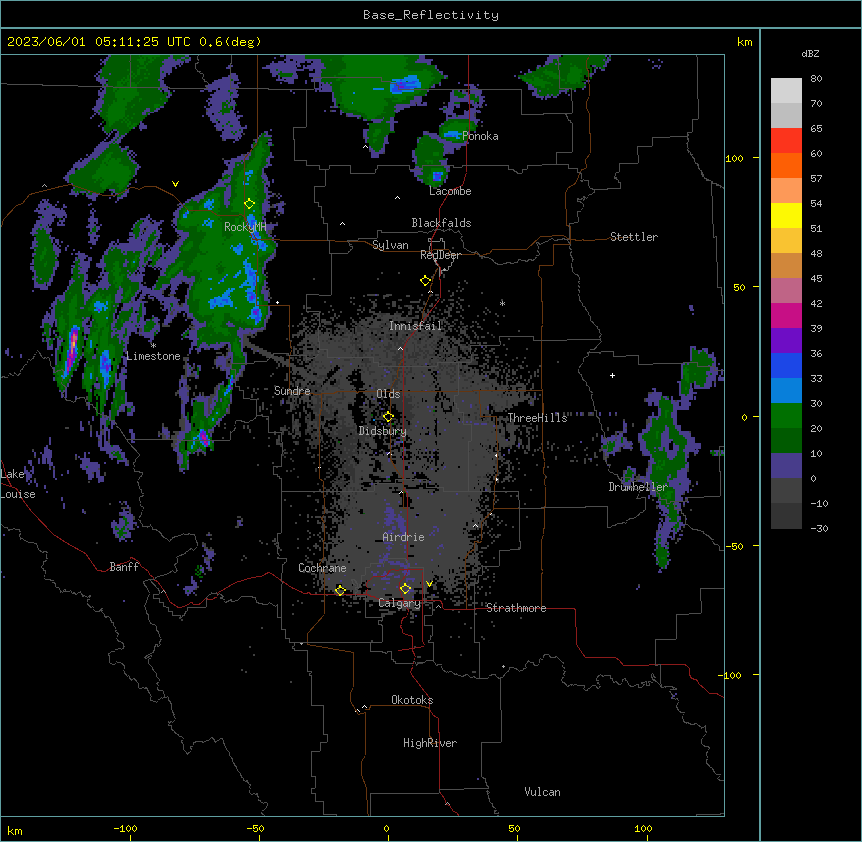This screenshot has height=842, width=862.
Task: Select the purple 36-39 dBZ legend swatch
Action: 786,341
